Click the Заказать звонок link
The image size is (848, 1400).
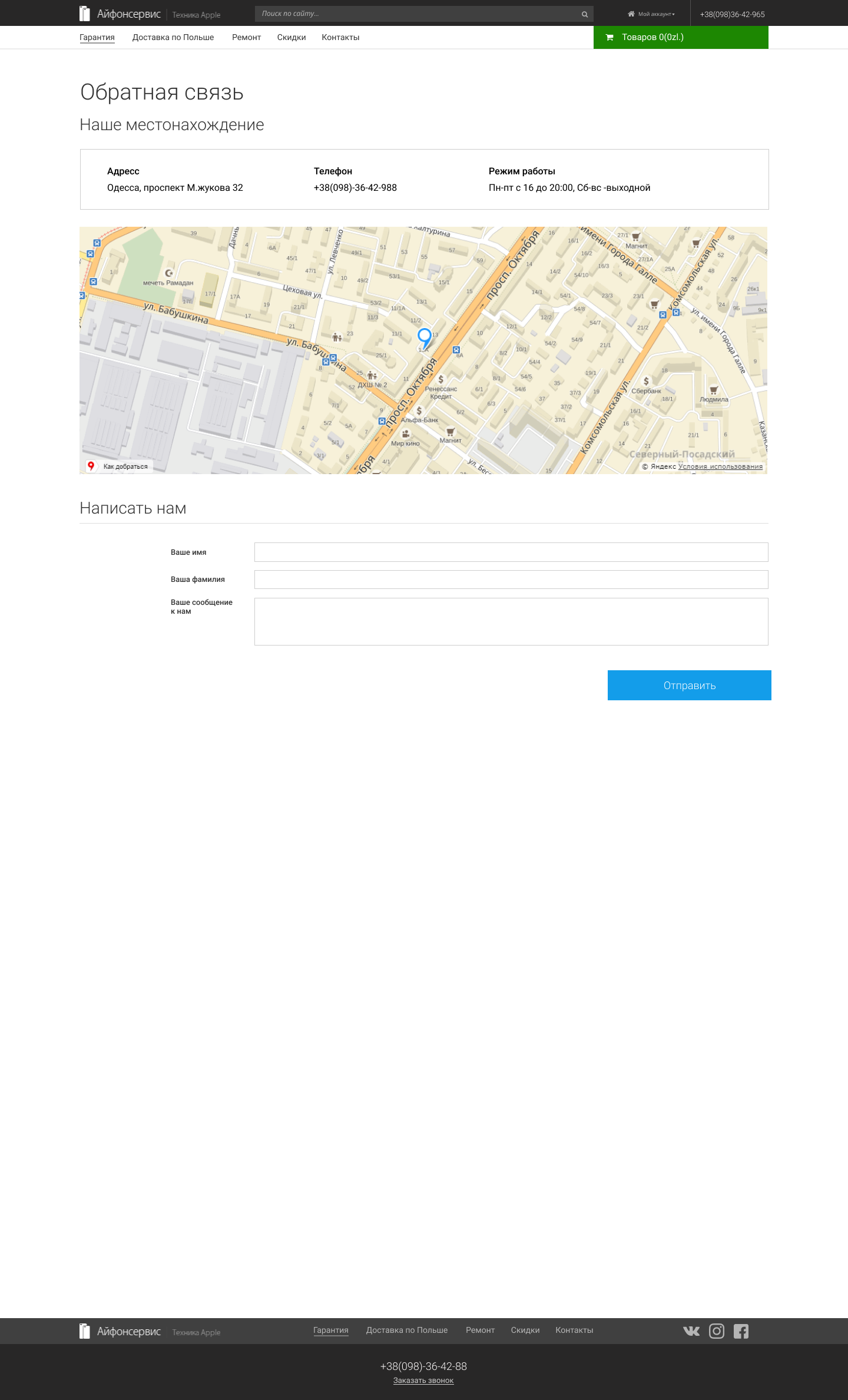pos(423,1380)
